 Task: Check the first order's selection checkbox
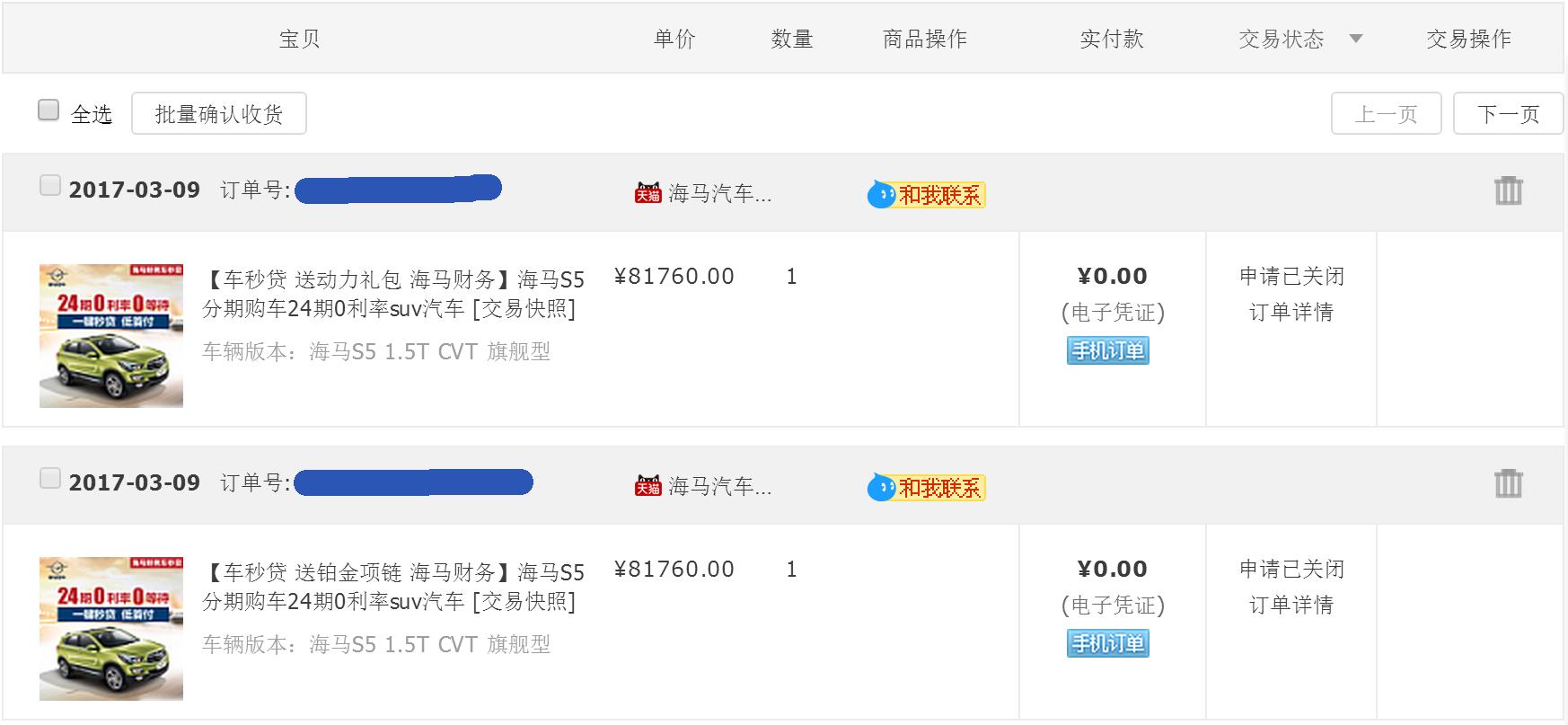(49, 184)
